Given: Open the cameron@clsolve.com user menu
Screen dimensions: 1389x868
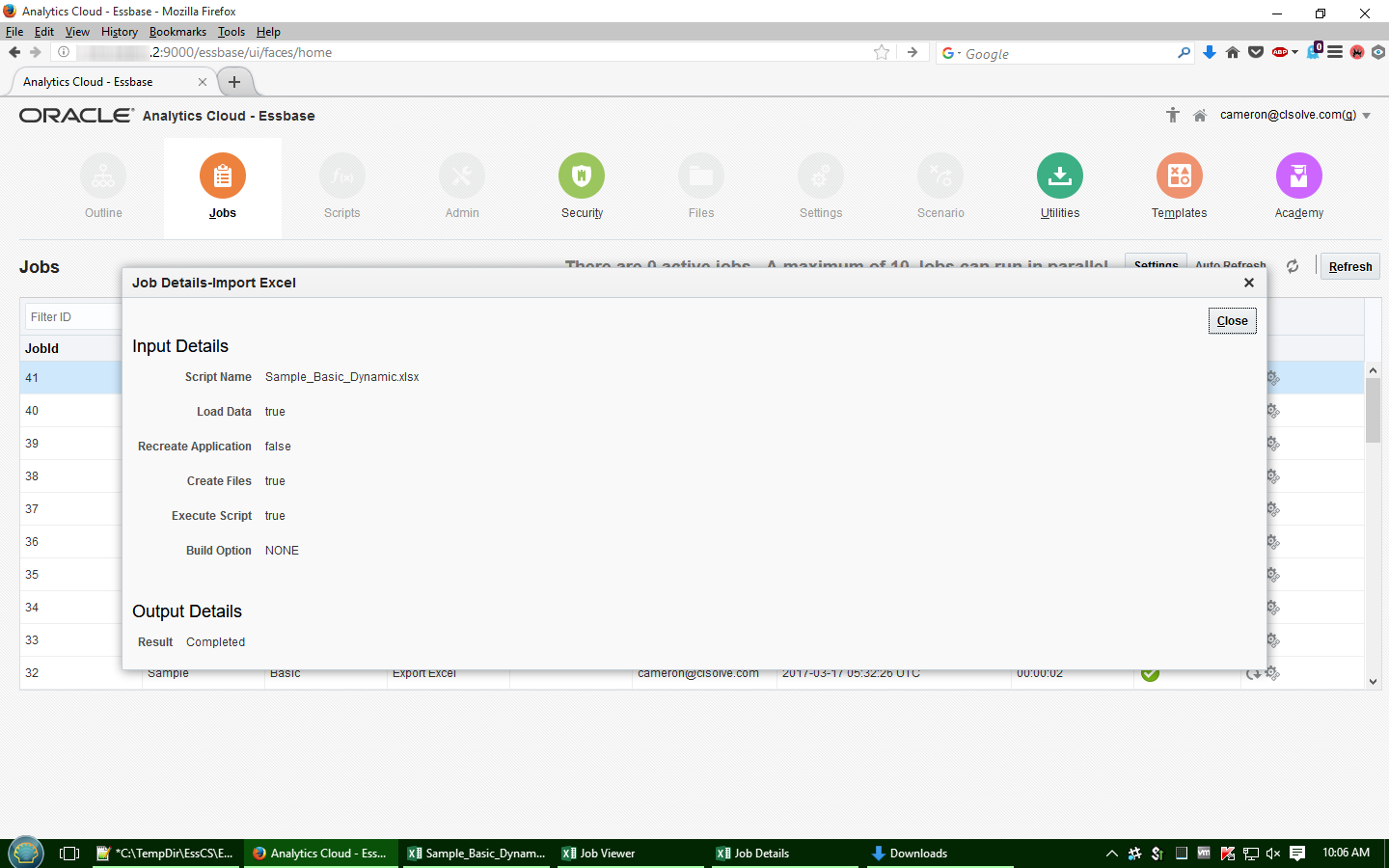Looking at the screenshot, I should point(1295,115).
